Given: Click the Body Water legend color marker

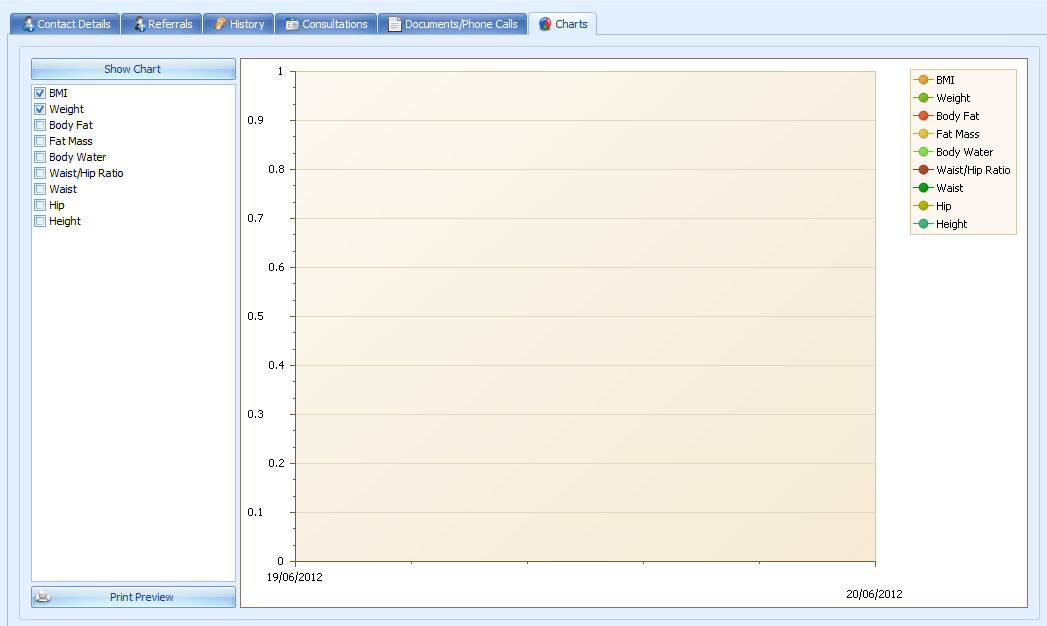Looking at the screenshot, I should click(x=923, y=152).
